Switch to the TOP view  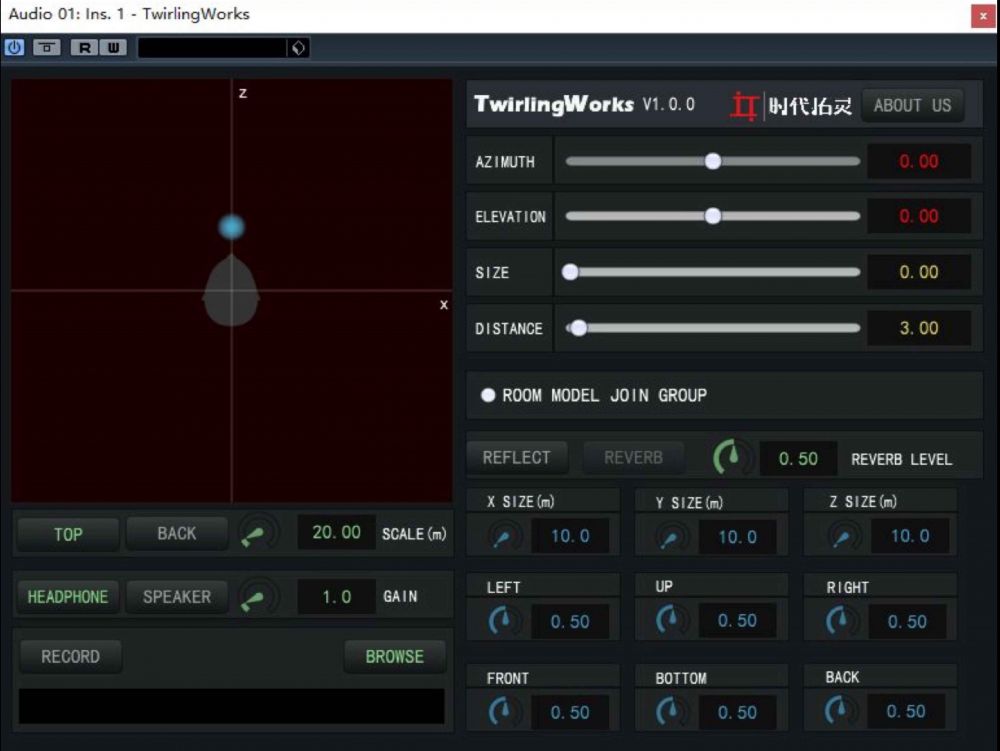pos(68,534)
